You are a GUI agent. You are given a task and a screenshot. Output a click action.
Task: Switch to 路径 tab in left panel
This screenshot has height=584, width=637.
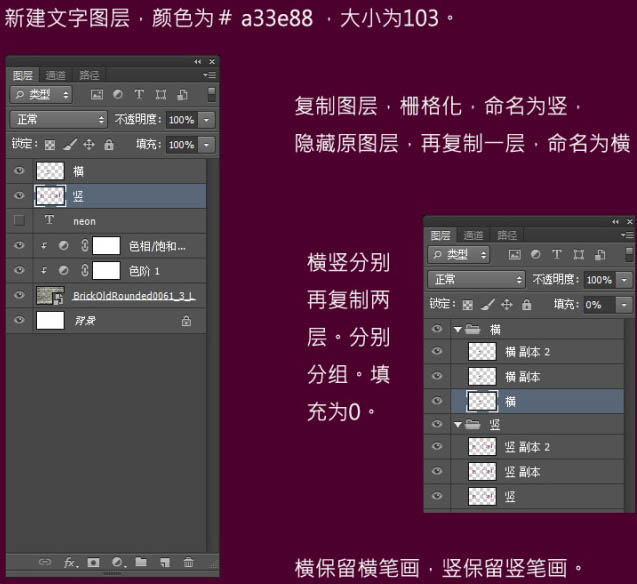click(89, 75)
